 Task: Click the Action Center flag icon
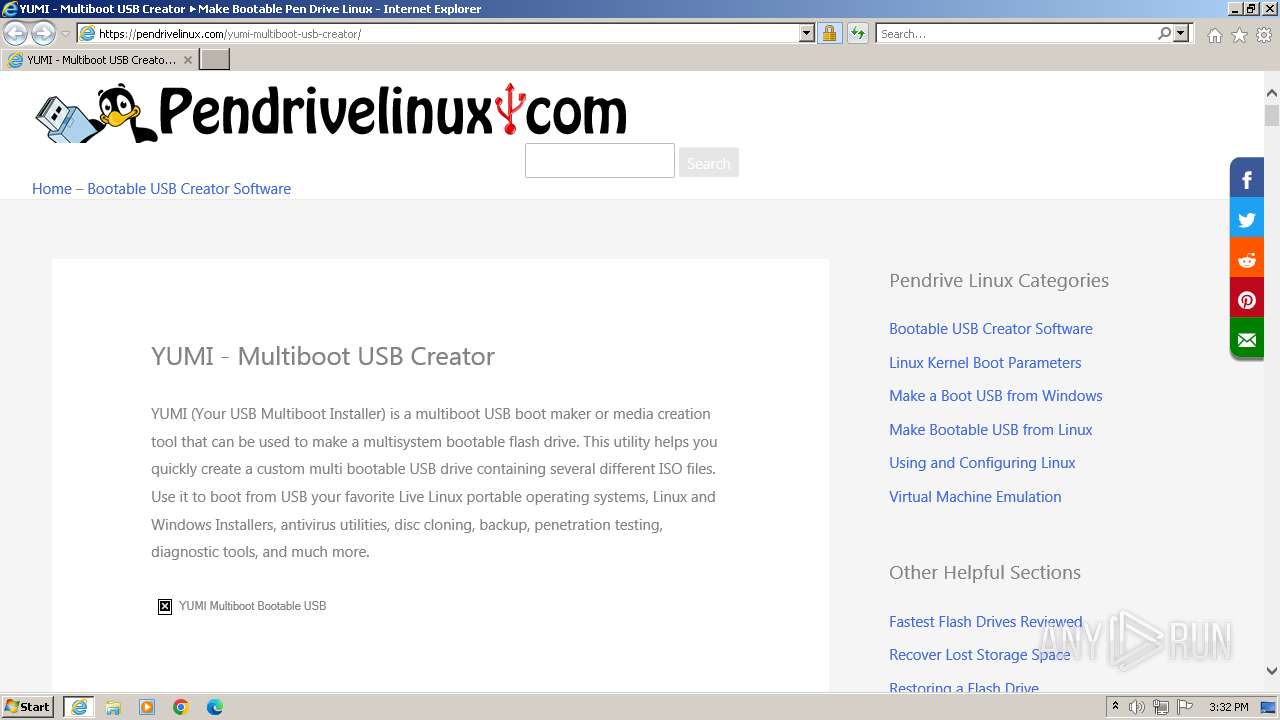point(1185,707)
